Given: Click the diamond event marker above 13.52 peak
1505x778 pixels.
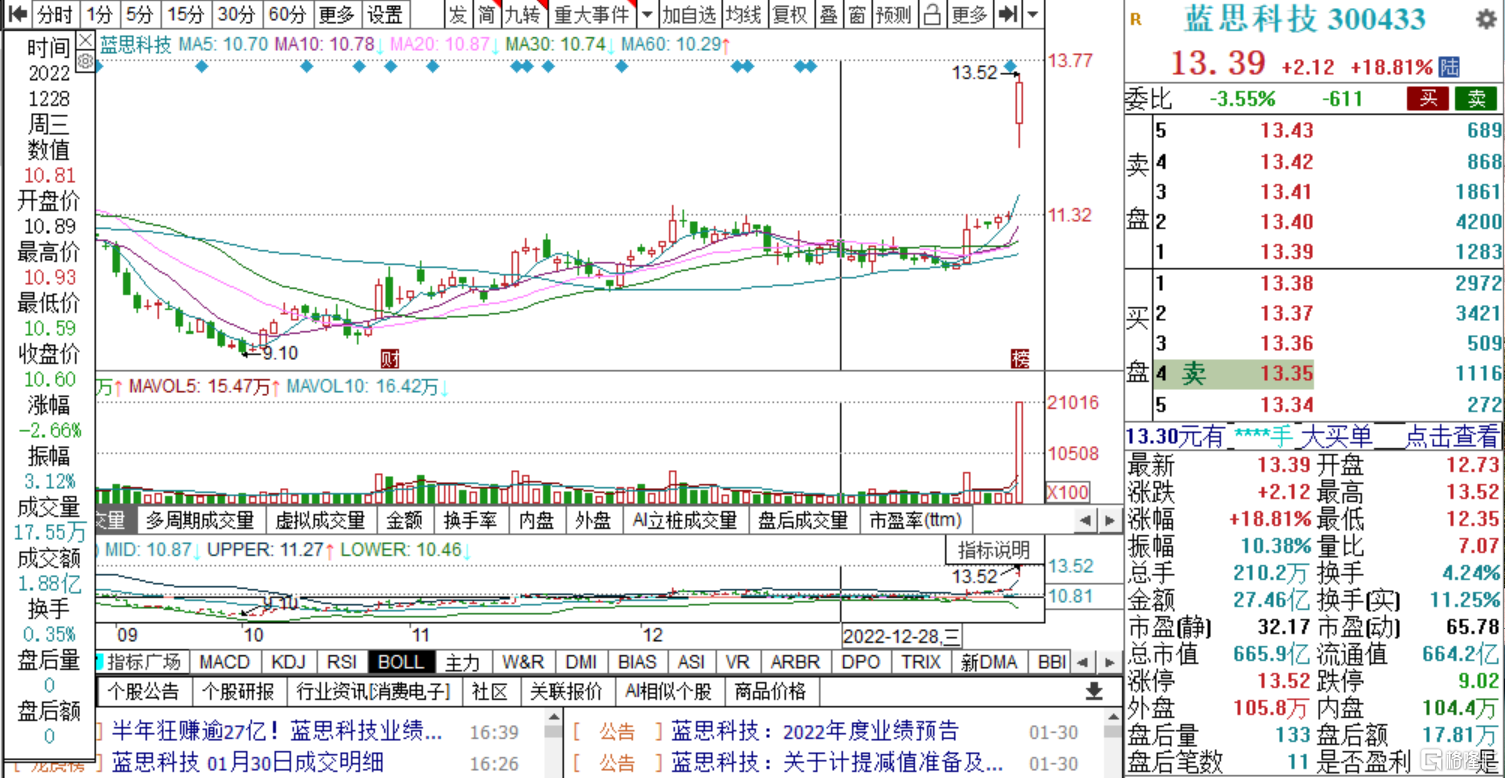Looking at the screenshot, I should [1011, 66].
